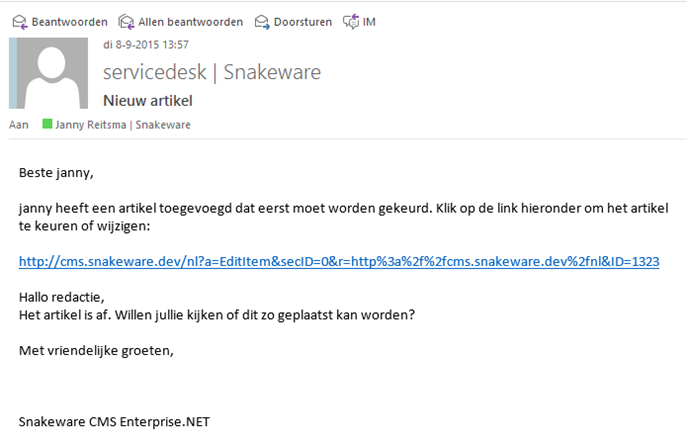Click the Beantwoorden reply envelope icon
687x442 pixels.
[20, 22]
